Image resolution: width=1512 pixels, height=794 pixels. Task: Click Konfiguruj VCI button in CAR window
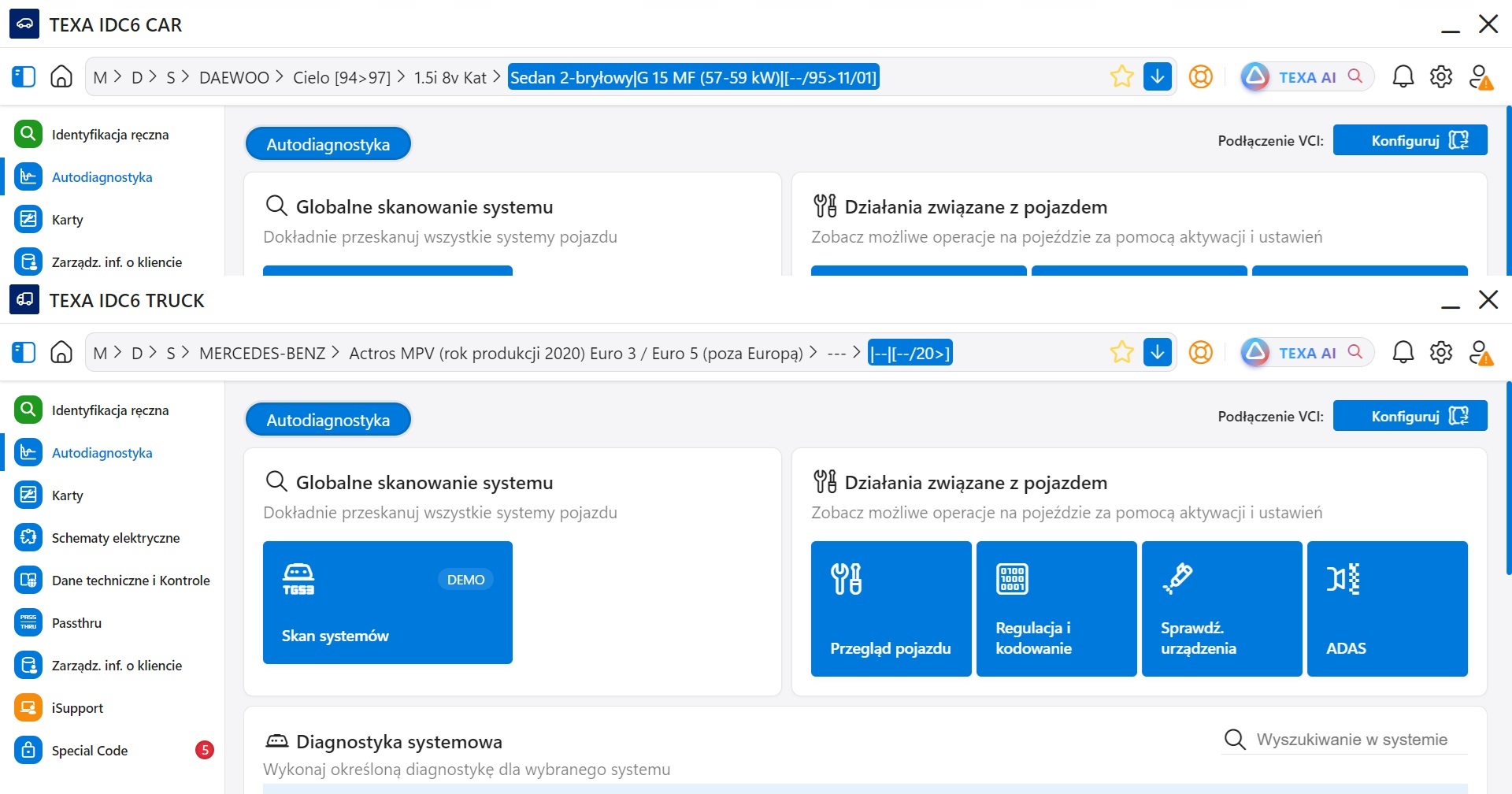(x=1410, y=140)
